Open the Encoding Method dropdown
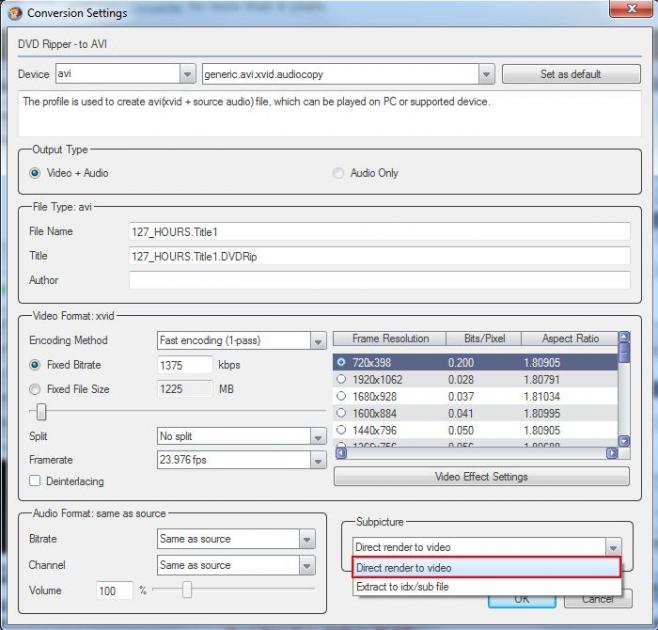Viewport: 658px width, 630px height. click(x=318, y=341)
